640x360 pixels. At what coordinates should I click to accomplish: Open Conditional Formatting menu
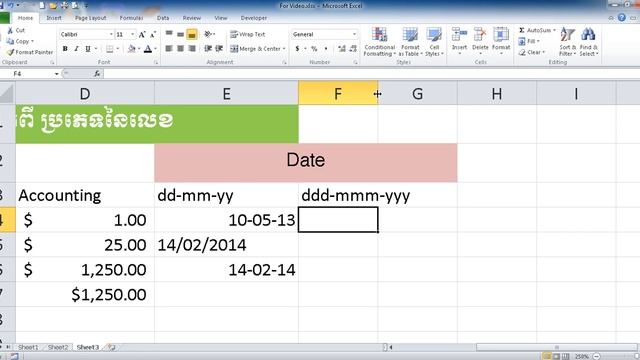click(x=380, y=42)
